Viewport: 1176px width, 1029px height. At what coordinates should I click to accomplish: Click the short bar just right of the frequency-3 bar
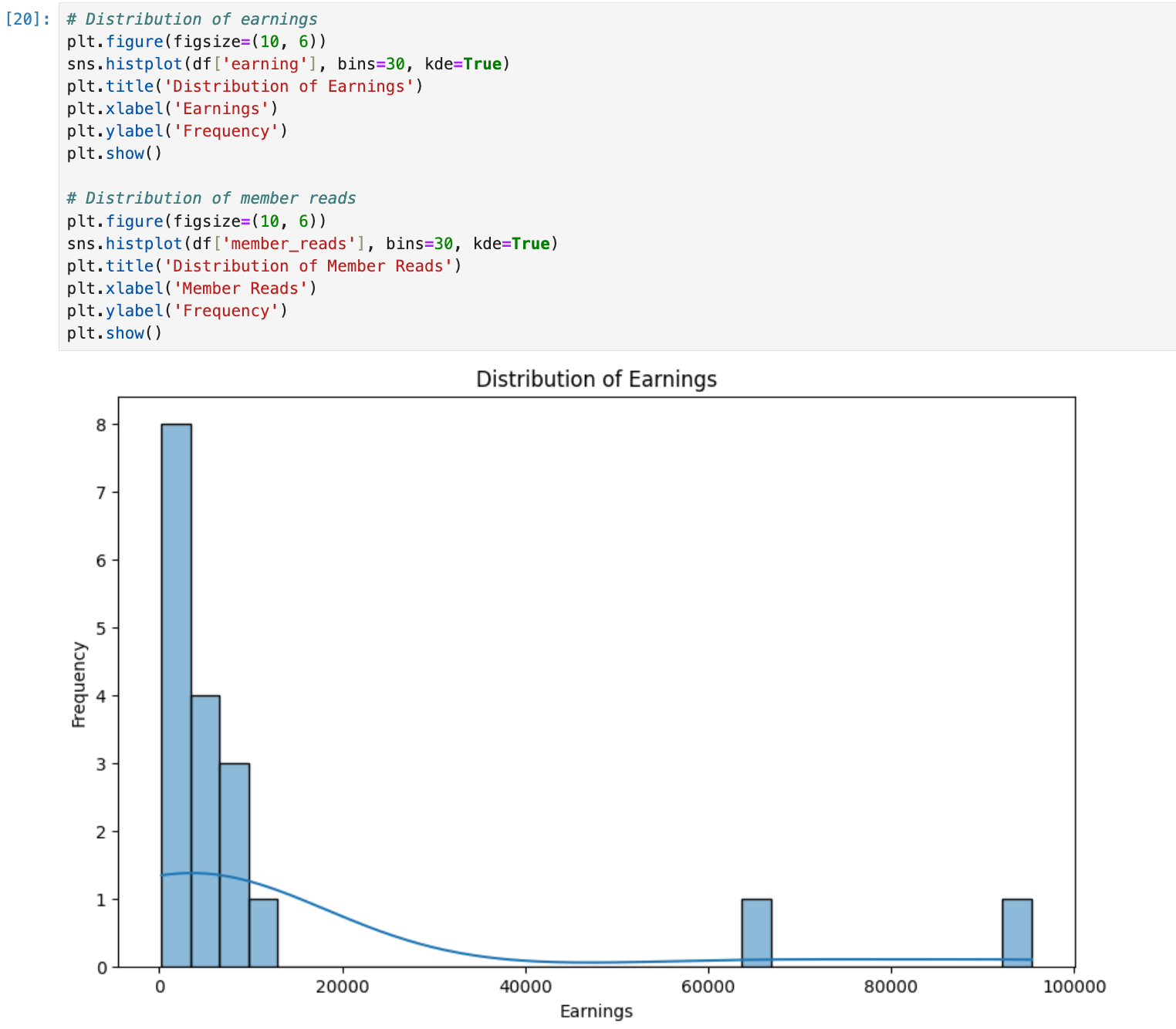tap(264, 933)
